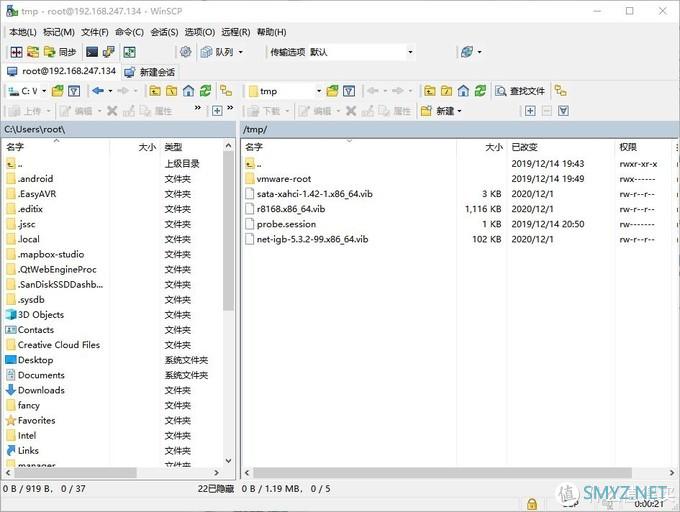Open the 本地(L) menu

tap(23, 32)
